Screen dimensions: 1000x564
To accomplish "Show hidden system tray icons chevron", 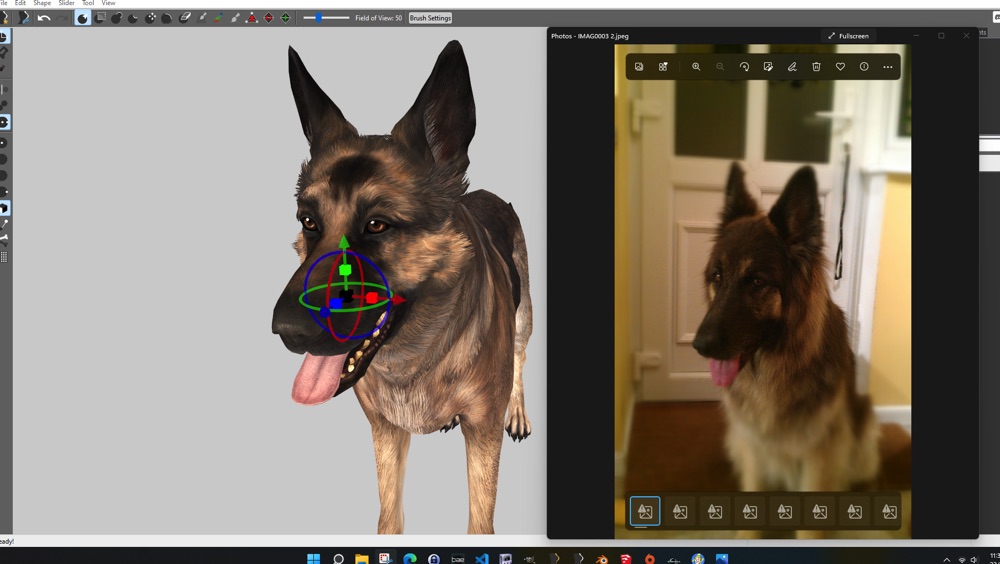I will 946,560.
